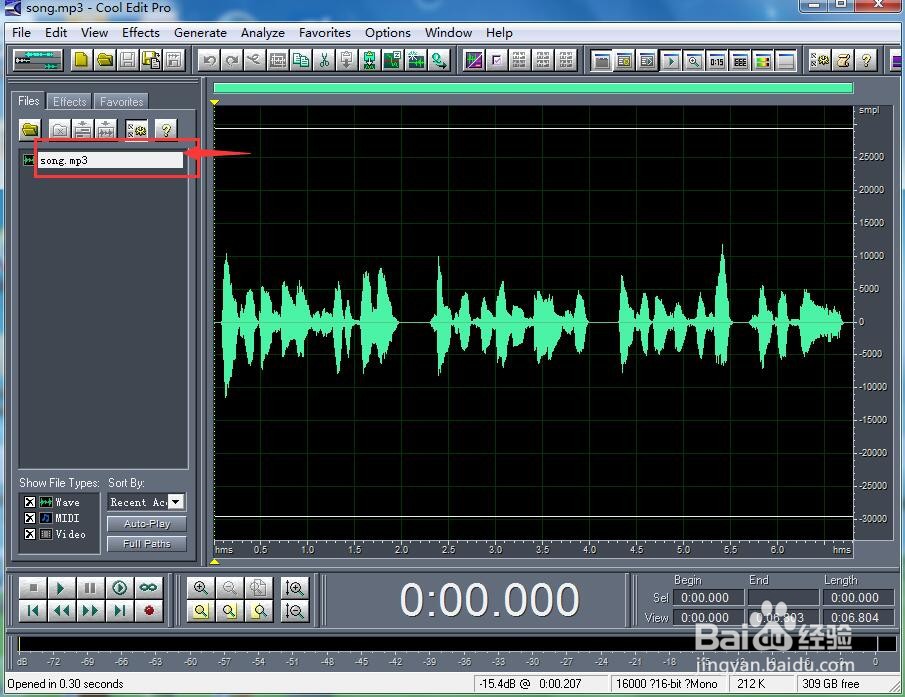Open a file with the toolbar folder icon
This screenshot has height=697, width=905.
[104, 60]
